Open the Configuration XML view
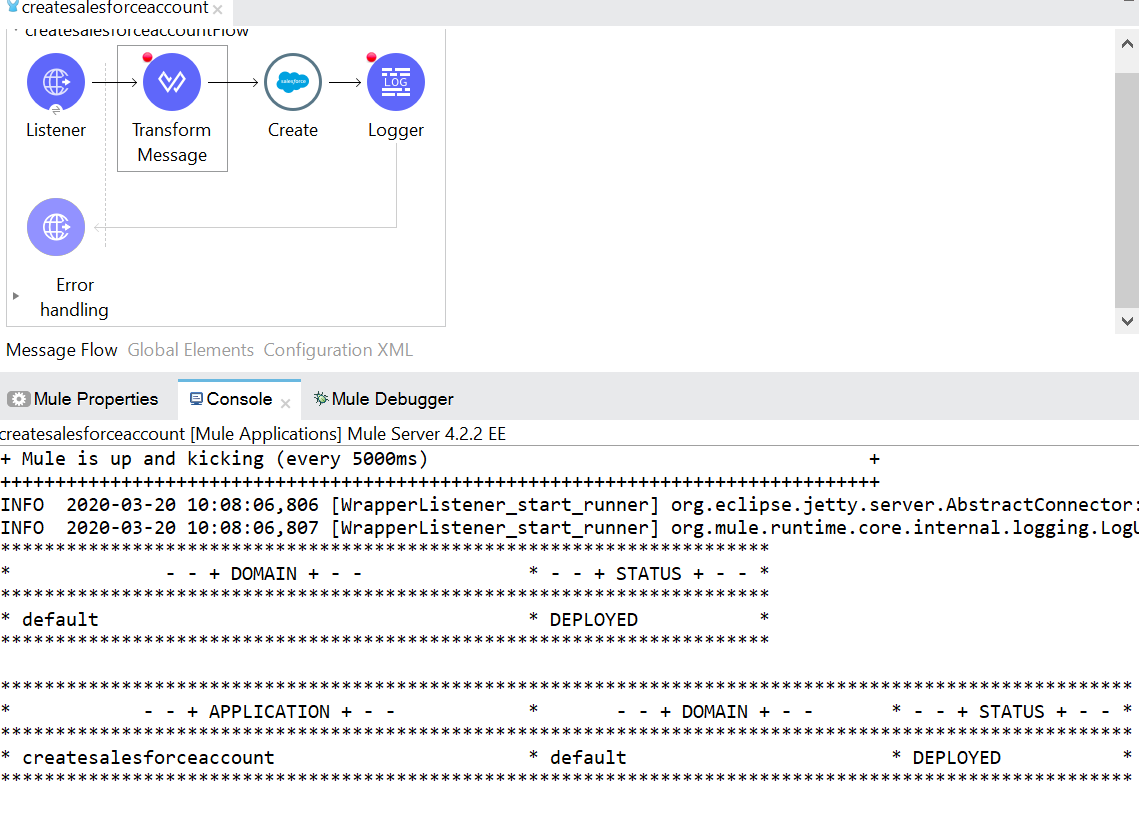This screenshot has width=1139, height=833. pyautogui.click(x=338, y=350)
